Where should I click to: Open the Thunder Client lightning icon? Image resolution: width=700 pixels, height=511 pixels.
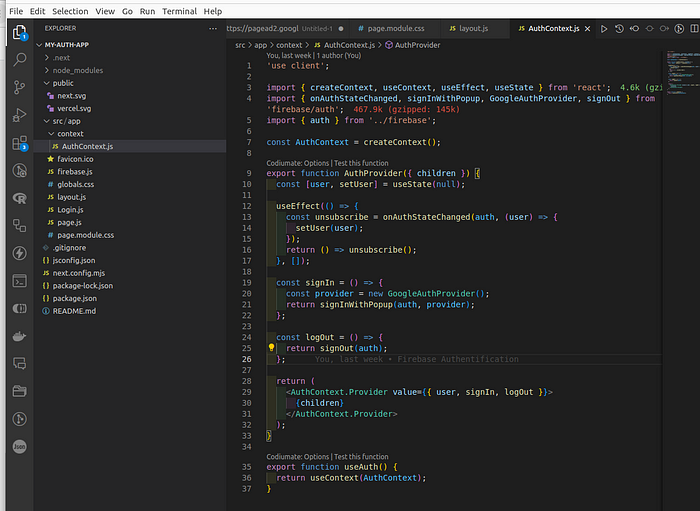pyautogui.click(x=20, y=253)
